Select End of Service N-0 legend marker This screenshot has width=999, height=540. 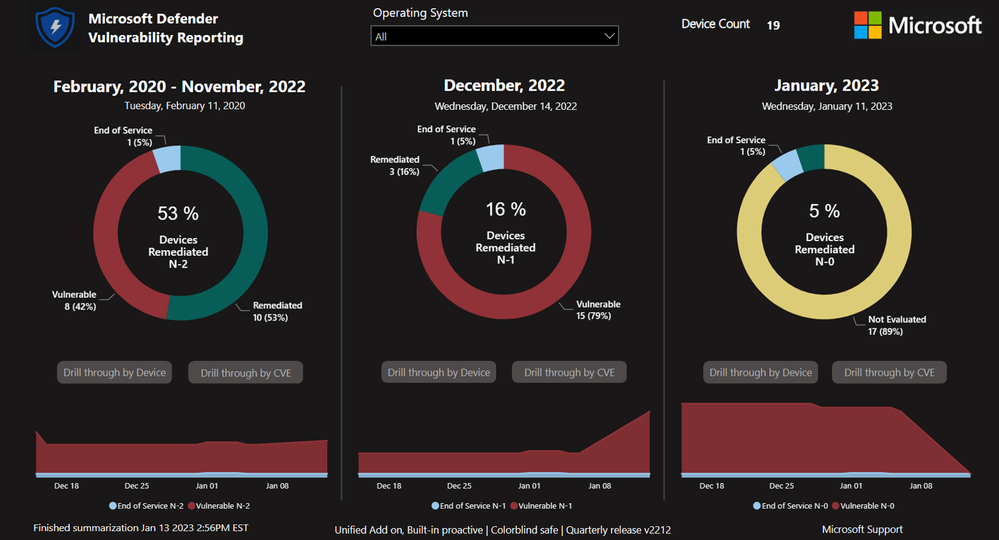[757, 506]
